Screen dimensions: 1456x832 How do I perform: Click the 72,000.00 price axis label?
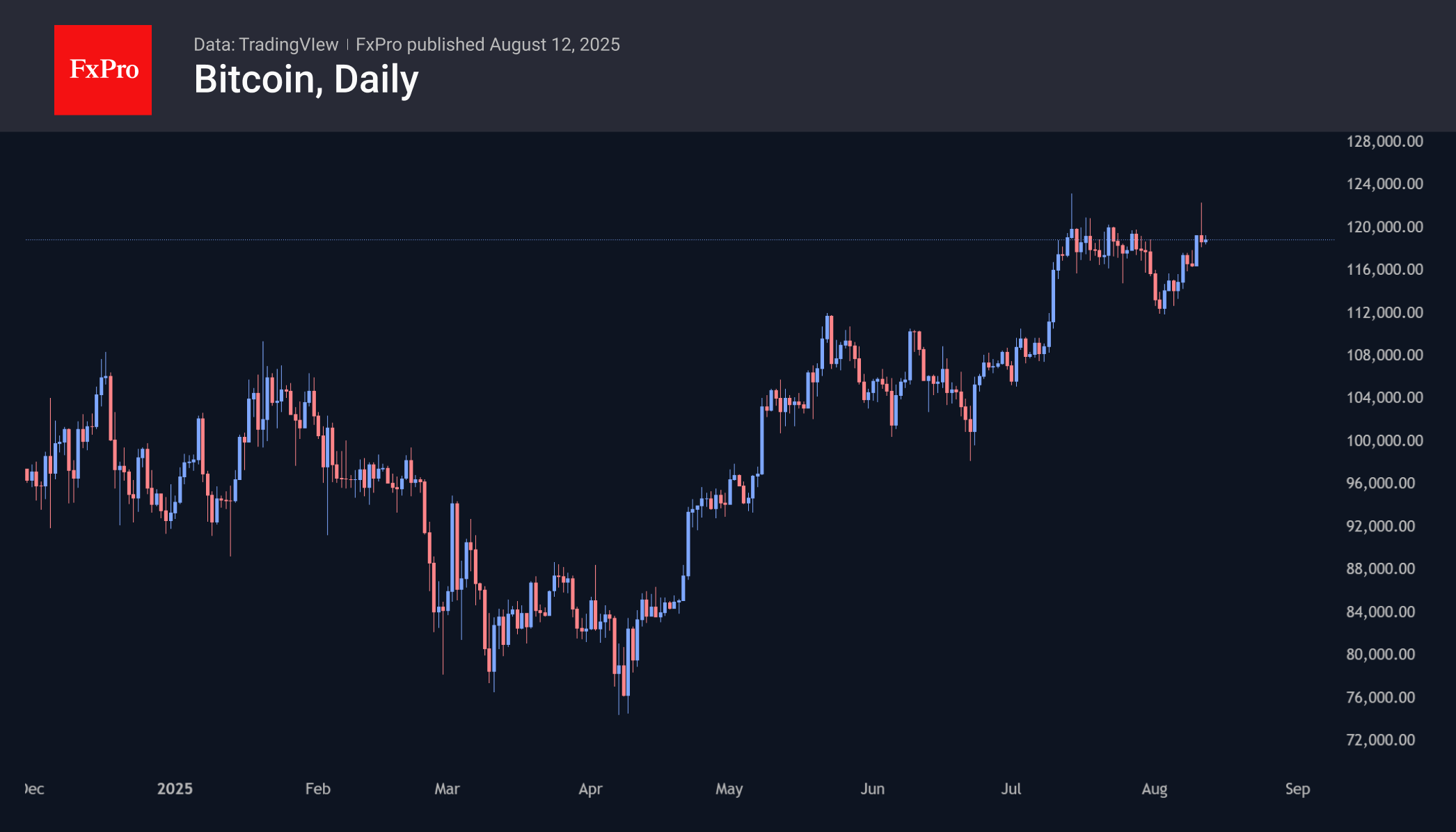1380,739
